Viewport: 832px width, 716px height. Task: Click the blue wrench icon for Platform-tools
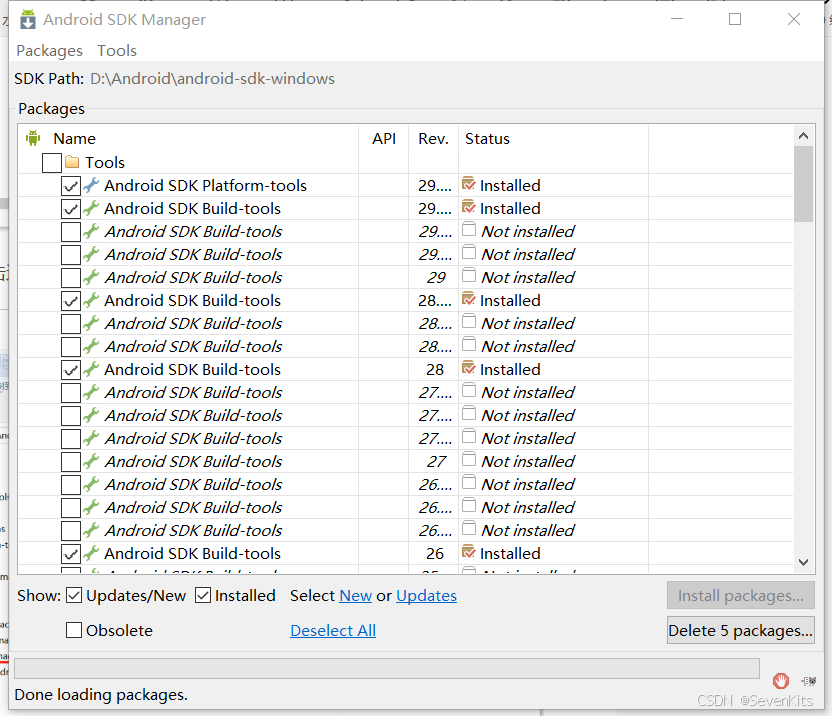click(x=91, y=185)
